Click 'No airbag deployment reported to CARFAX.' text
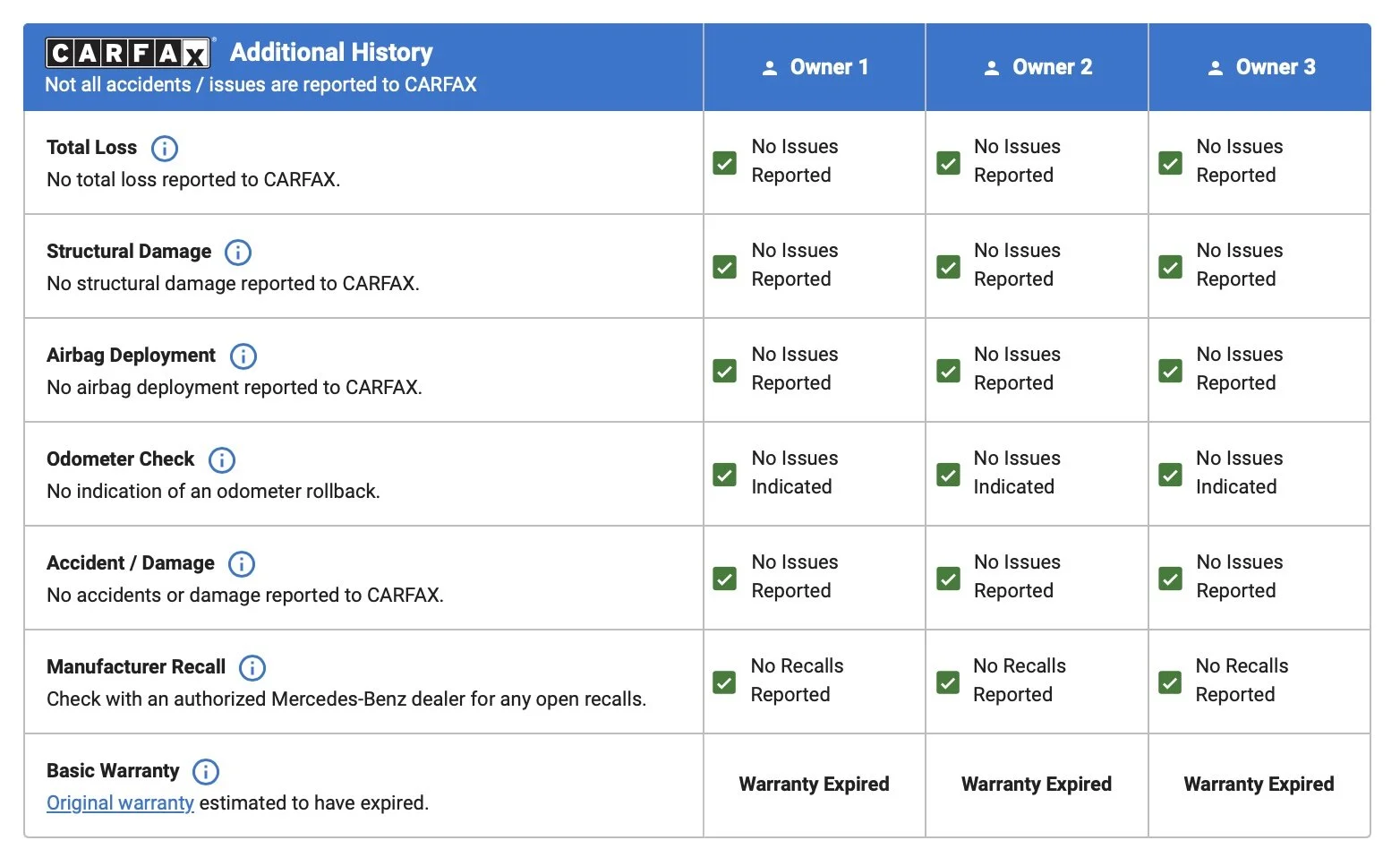Screen dimensions: 1400x849 point(235,388)
